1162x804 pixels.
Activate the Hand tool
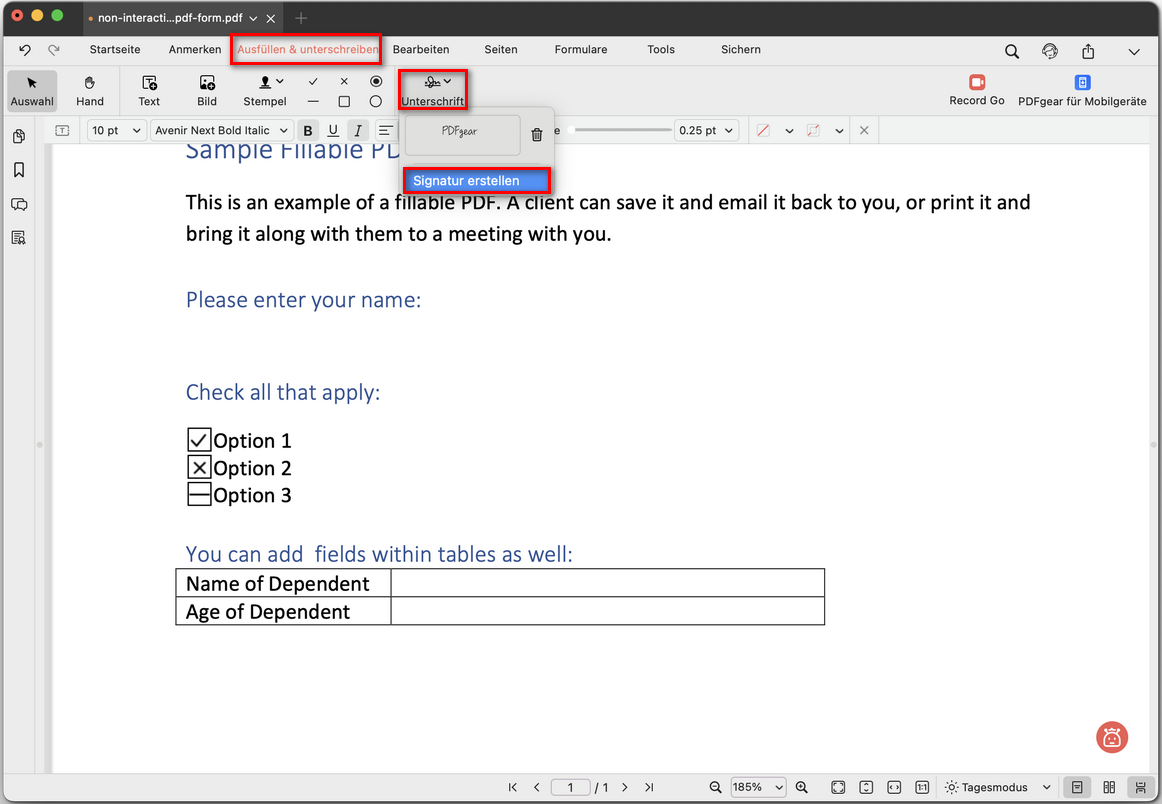(x=90, y=90)
